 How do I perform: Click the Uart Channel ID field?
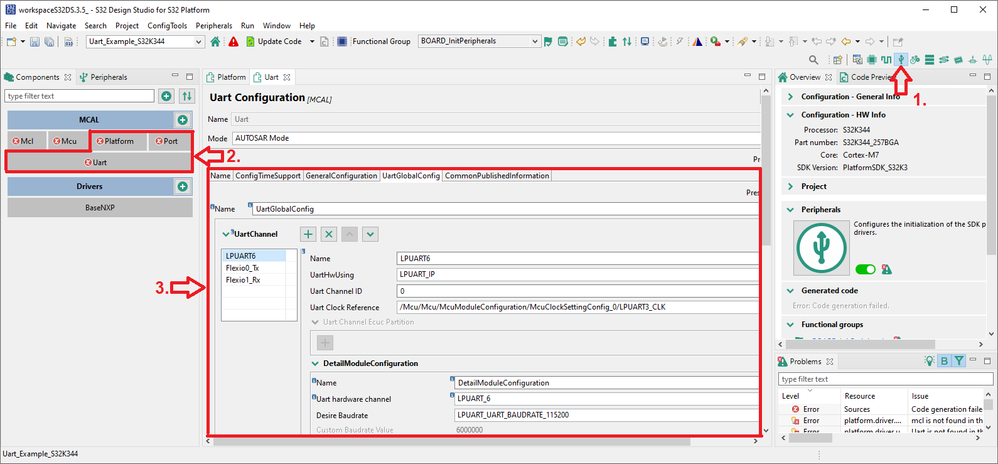[x=578, y=291]
